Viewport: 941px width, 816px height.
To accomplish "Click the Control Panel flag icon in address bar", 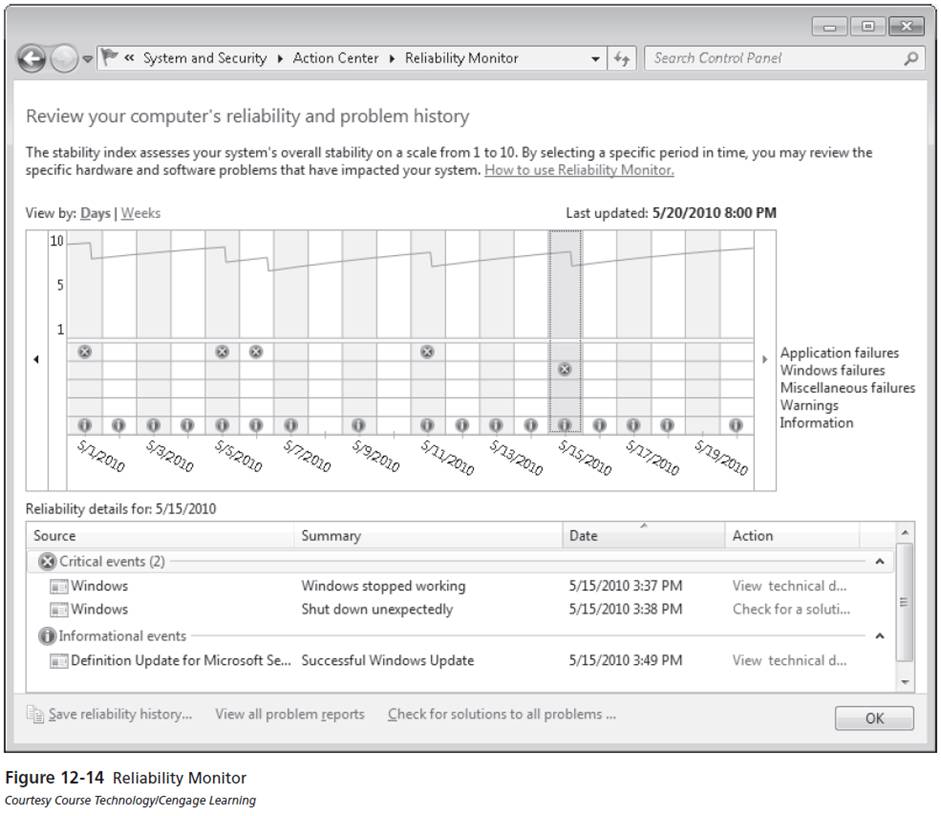I will tap(110, 58).
